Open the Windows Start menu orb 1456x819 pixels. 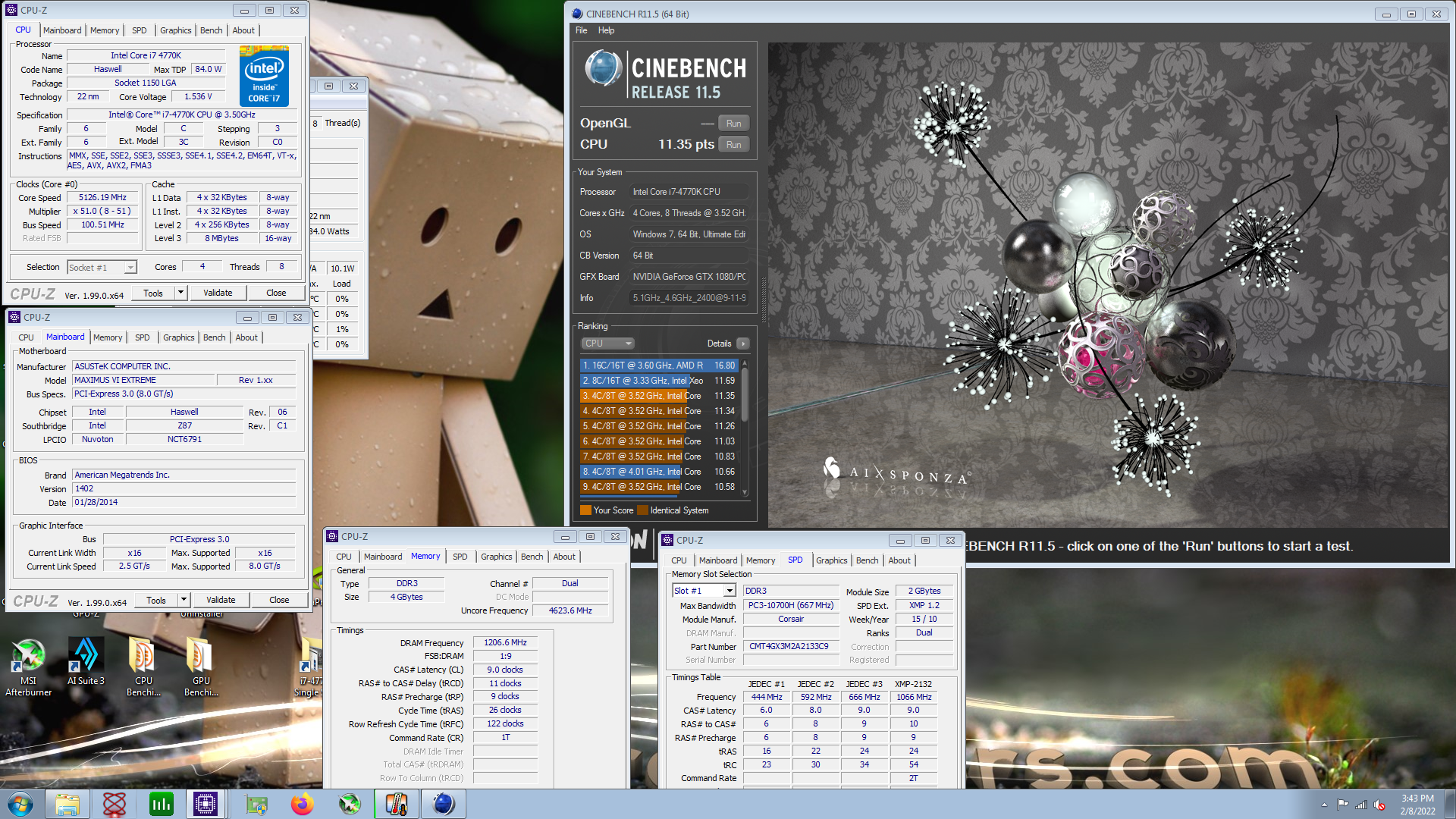[x=20, y=804]
